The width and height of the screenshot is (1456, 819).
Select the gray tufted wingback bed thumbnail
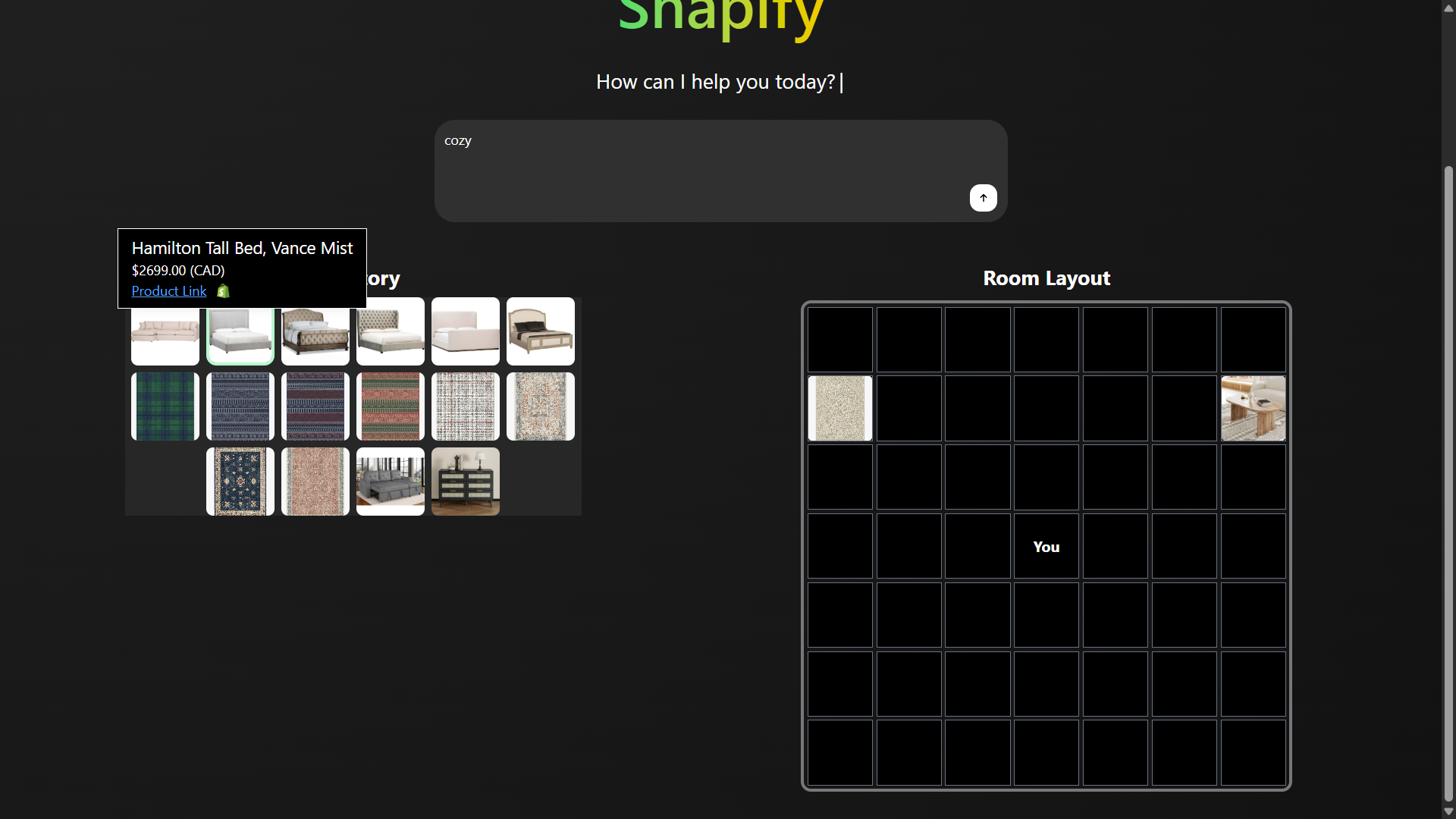tap(391, 331)
